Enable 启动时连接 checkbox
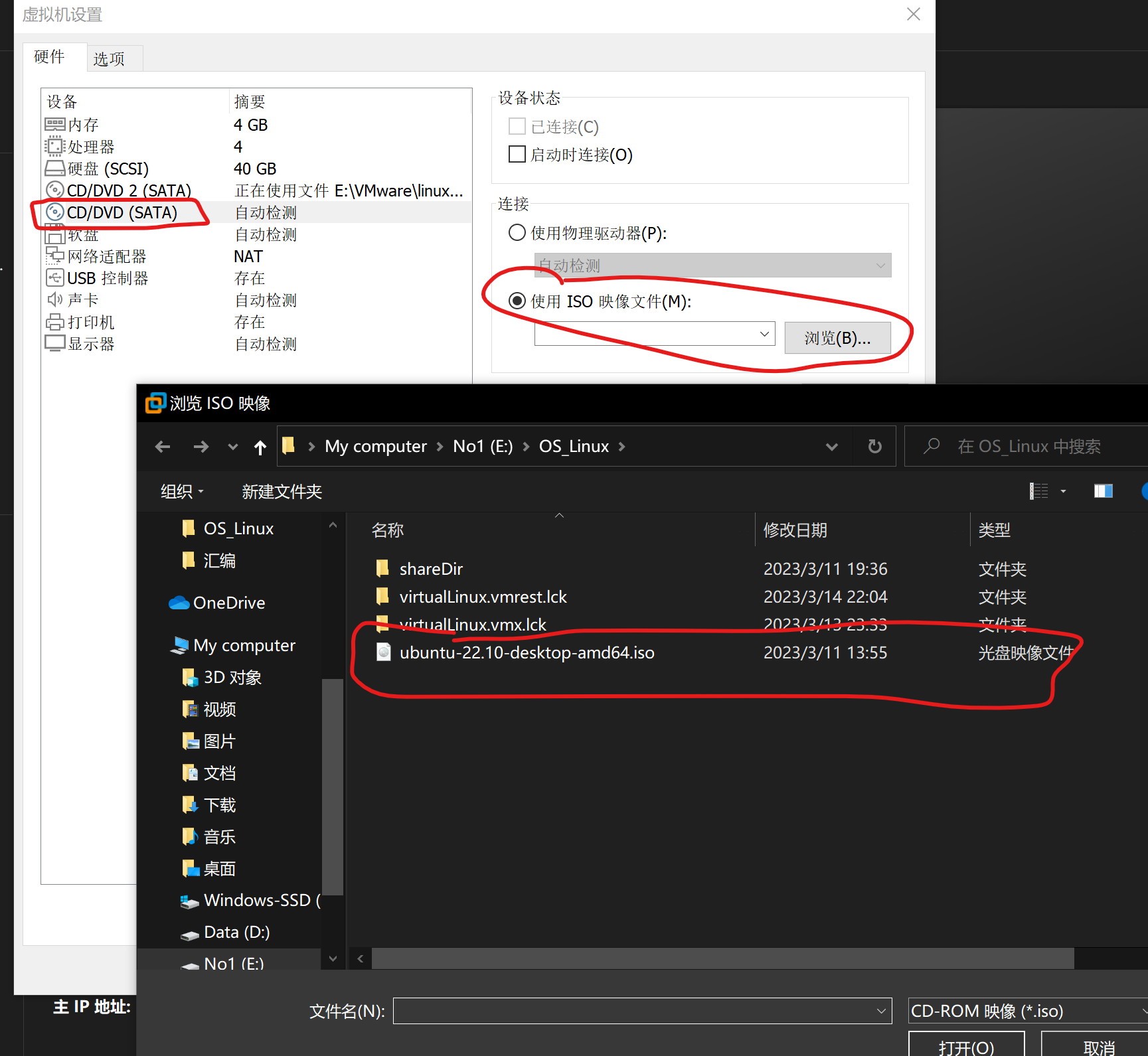The height and width of the screenshot is (1056, 1148). [517, 154]
